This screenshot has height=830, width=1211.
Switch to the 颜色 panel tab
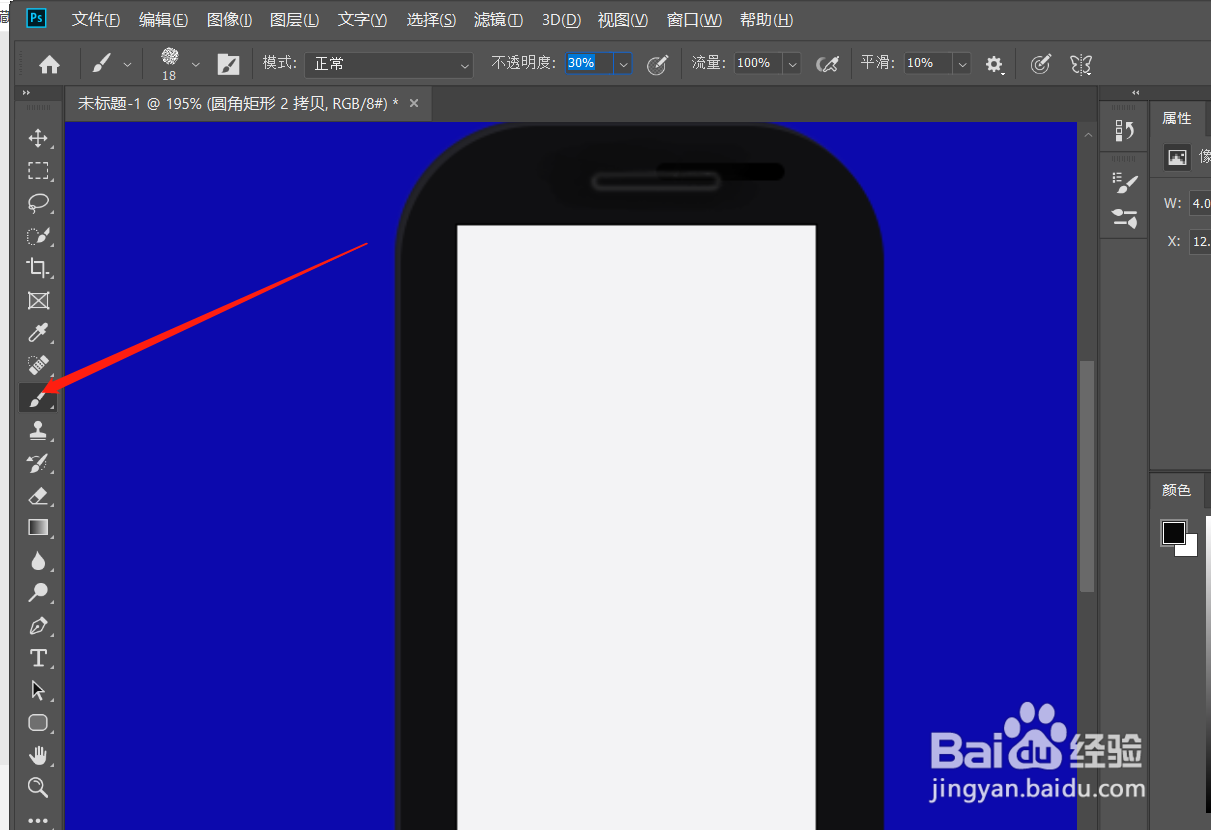[x=1176, y=490]
